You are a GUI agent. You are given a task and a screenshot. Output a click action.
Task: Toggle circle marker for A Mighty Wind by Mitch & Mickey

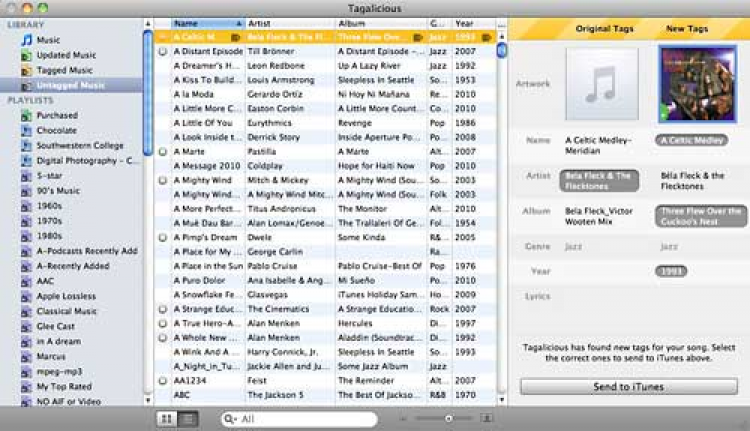[x=163, y=180]
